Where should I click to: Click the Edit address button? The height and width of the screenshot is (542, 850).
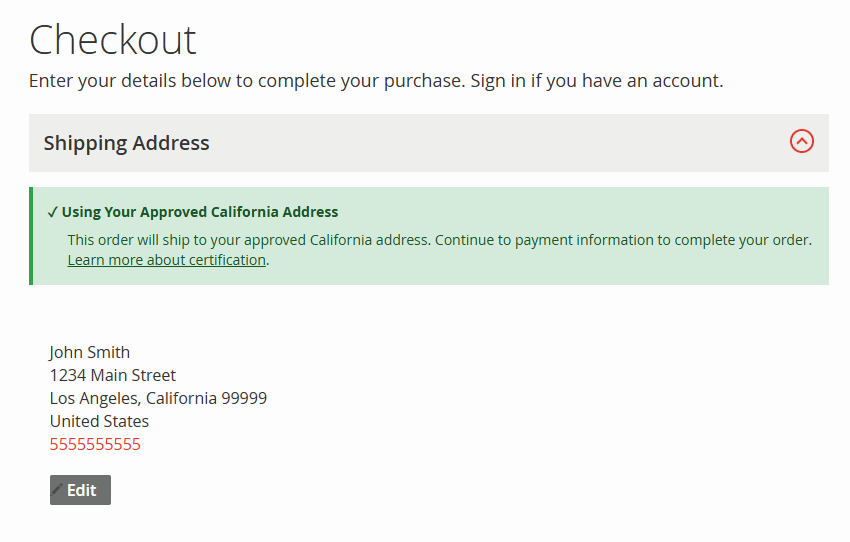[80, 490]
